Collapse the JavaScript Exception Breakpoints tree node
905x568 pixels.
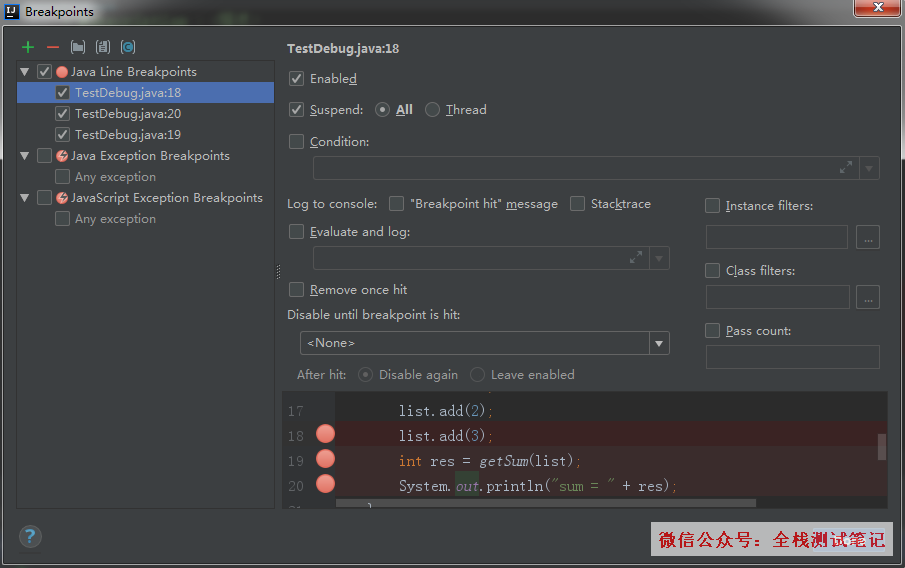[x=25, y=198]
